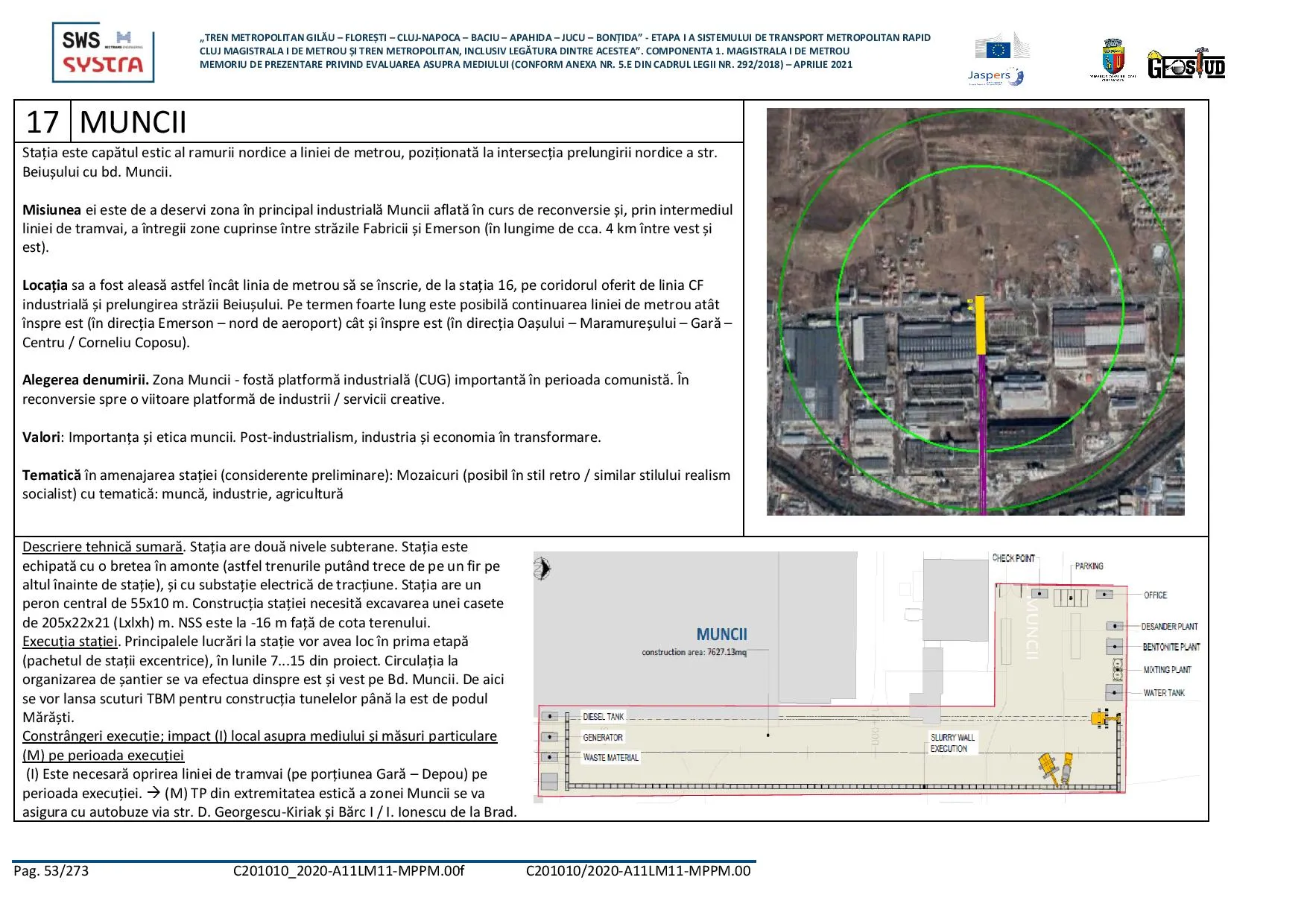Click the page number 'Pag. 53/273'
Viewport: 1307px width, 924px height.
(x=51, y=871)
